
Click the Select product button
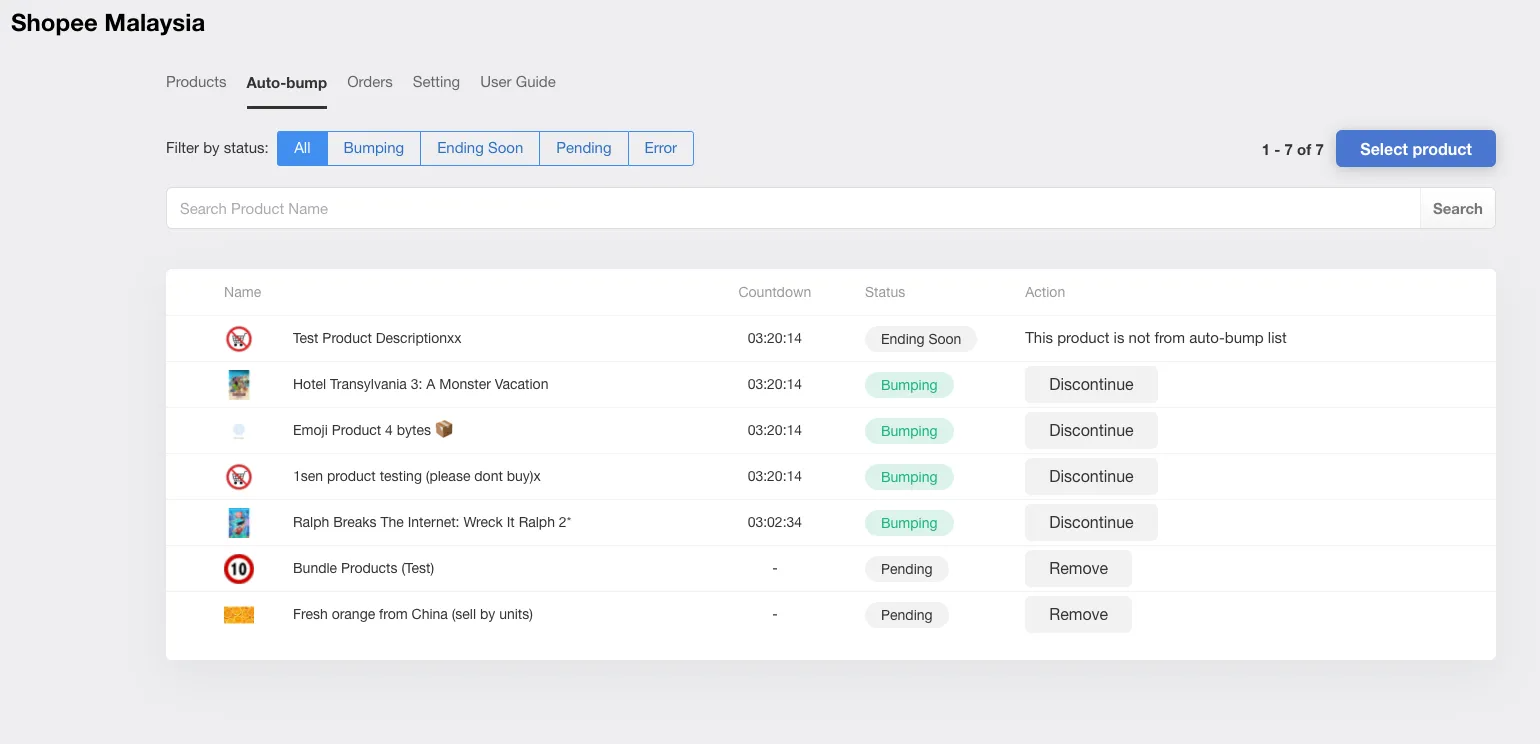(1415, 148)
